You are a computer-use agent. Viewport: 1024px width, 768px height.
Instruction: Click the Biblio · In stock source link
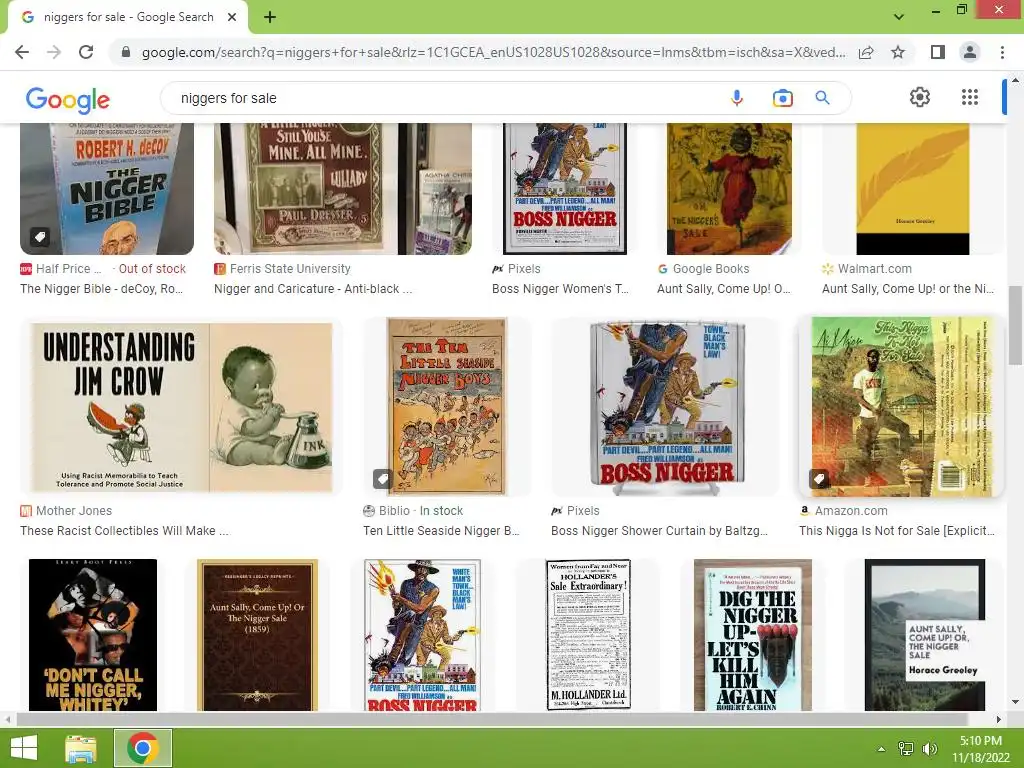(421, 511)
